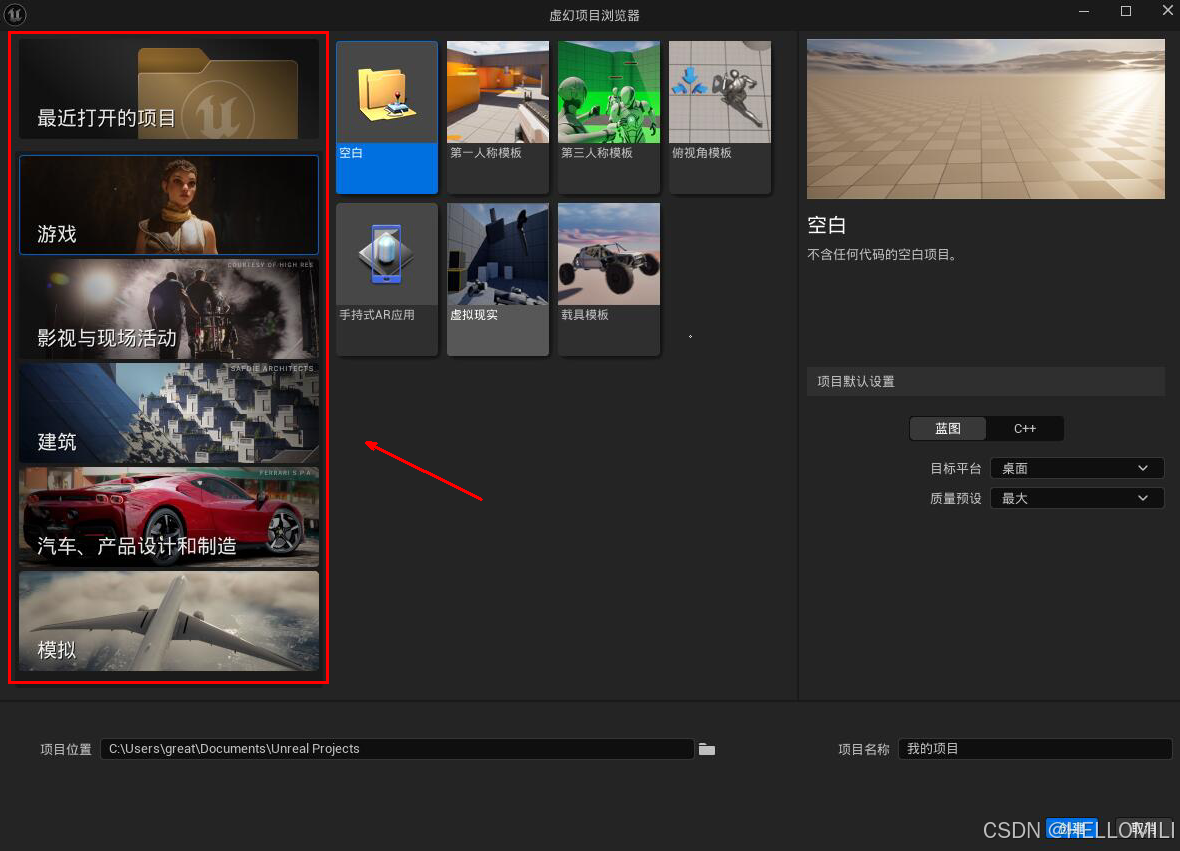Select the 影视与现场活动 category
The height and width of the screenshot is (851, 1180).
click(169, 309)
